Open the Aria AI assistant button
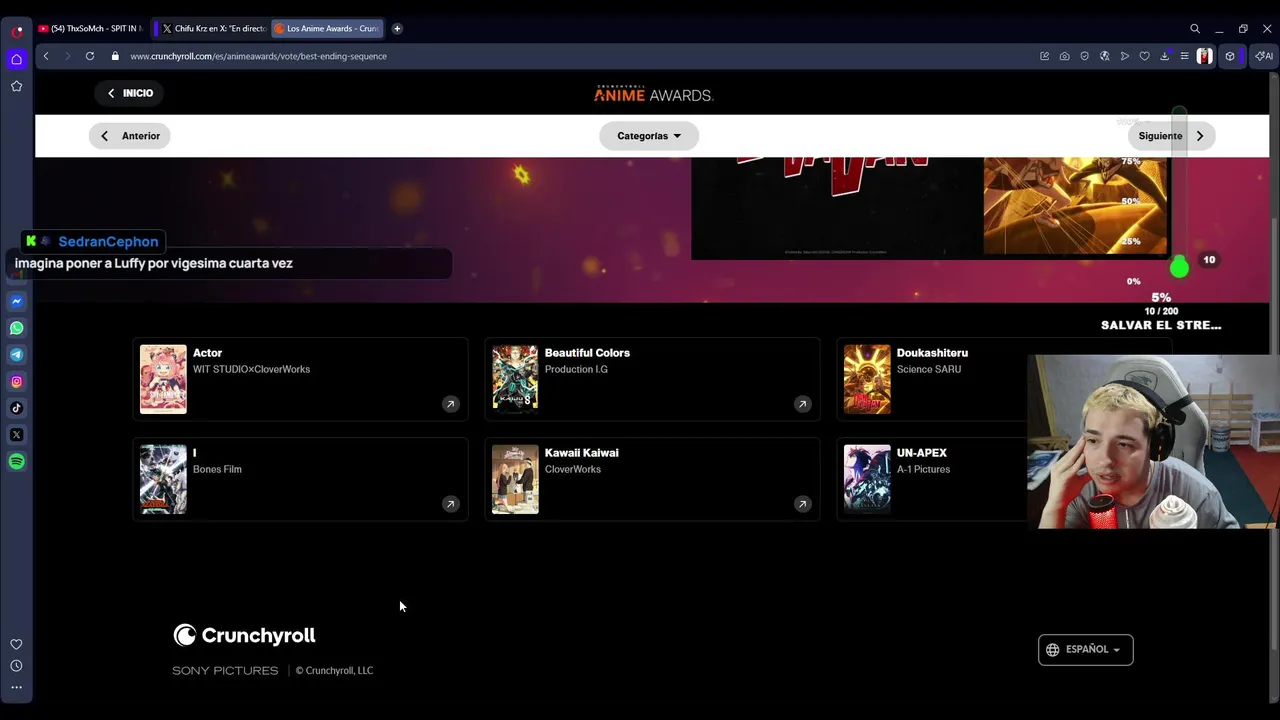This screenshot has width=1280, height=720. [1264, 56]
